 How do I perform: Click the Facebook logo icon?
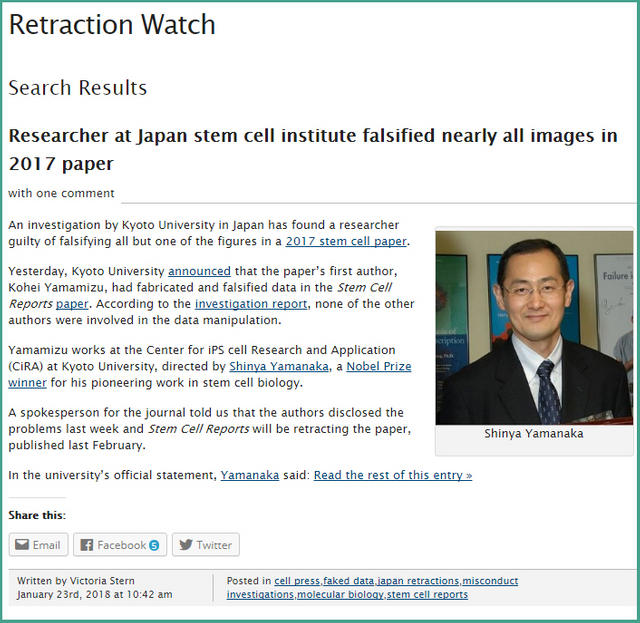pyautogui.click(x=87, y=545)
